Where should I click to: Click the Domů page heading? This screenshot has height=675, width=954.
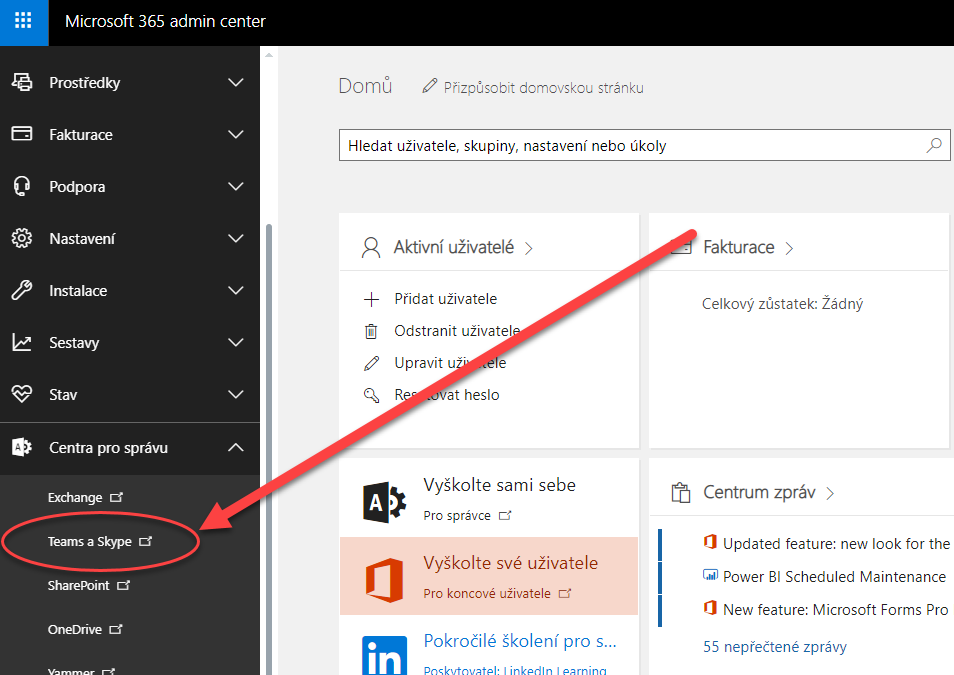365,86
